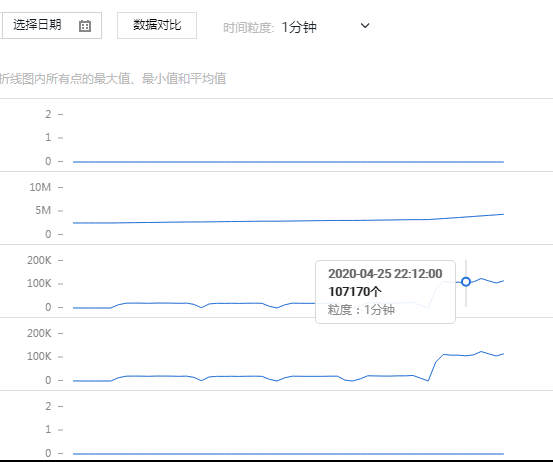Click the 107170个 value in tooltip
Viewport: 553px width, 462px height.
coord(354,292)
